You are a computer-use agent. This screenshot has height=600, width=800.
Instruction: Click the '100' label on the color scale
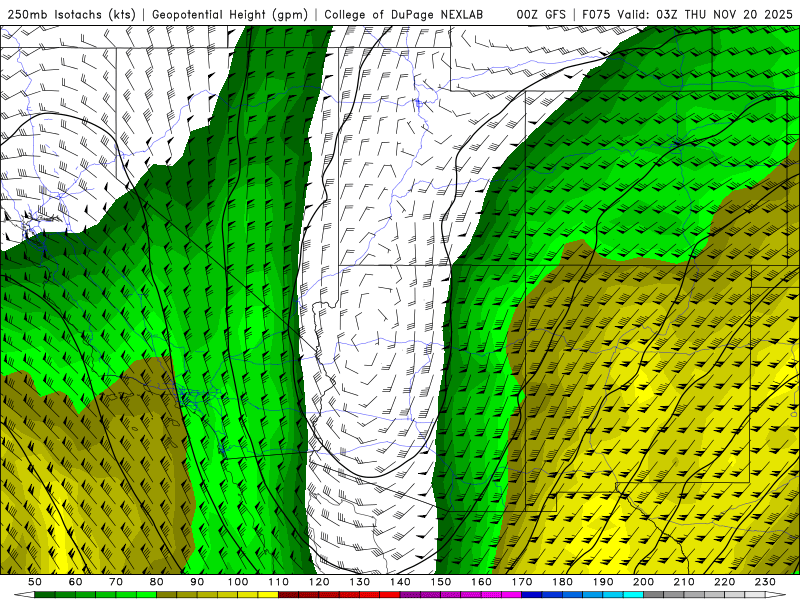point(237,582)
